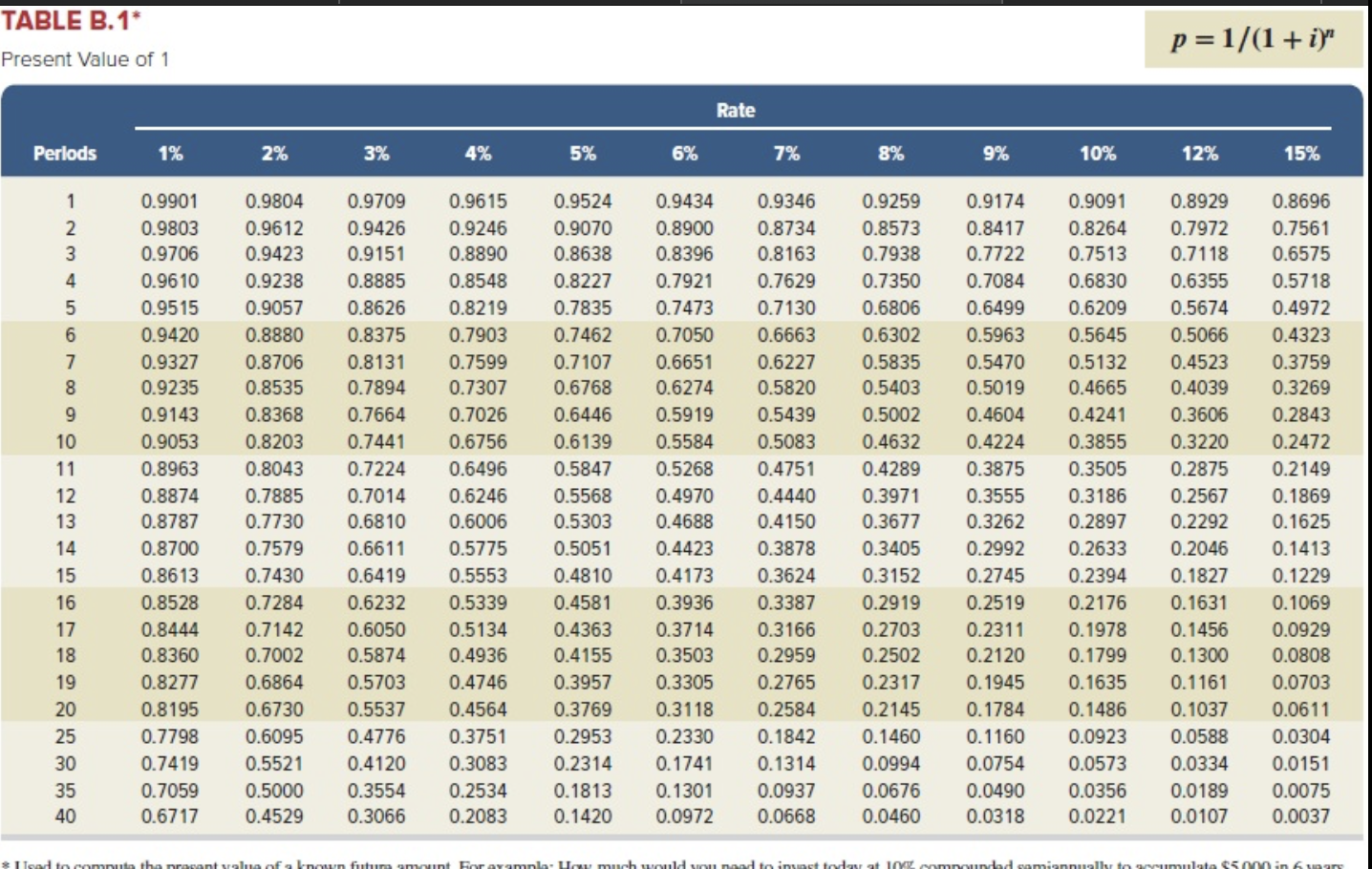Click 0.7972 in period 2 under 12%
The height and width of the screenshot is (869, 1372).
[x=1199, y=228]
